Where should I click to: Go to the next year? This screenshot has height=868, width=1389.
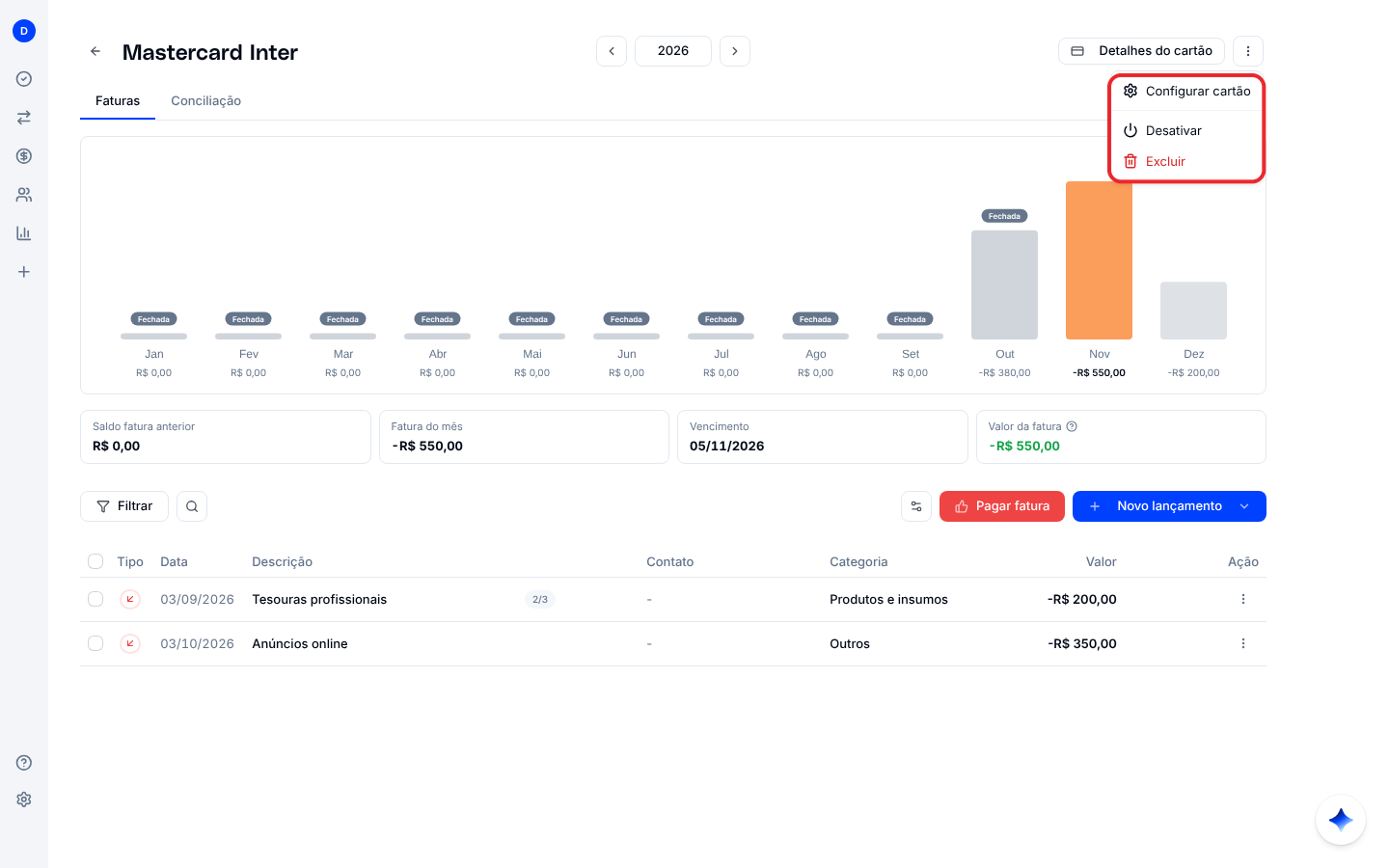[x=735, y=51]
